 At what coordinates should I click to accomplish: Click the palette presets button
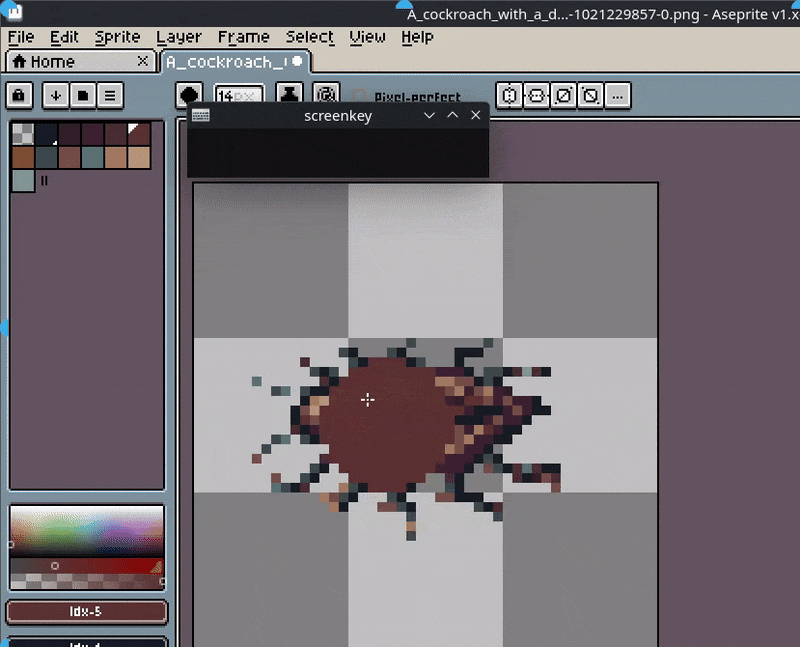pyautogui.click(x=82, y=96)
